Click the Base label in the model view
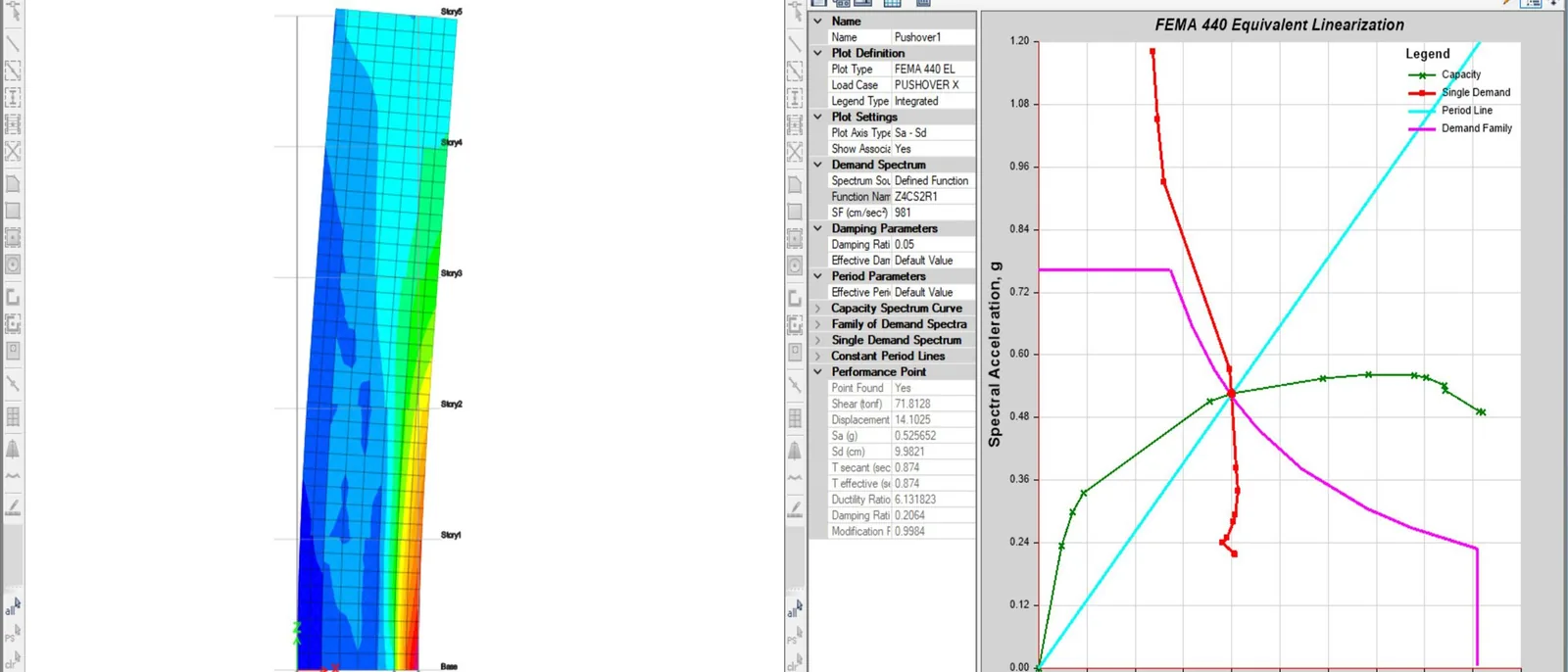This screenshot has width=1568, height=672. click(449, 666)
